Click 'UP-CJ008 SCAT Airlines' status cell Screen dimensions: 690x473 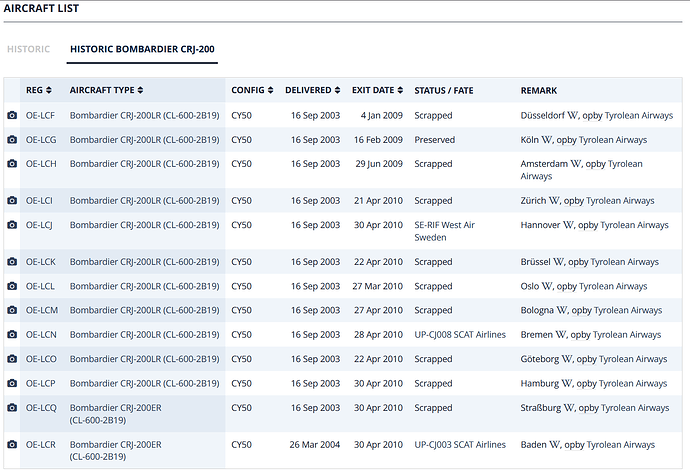point(460,334)
